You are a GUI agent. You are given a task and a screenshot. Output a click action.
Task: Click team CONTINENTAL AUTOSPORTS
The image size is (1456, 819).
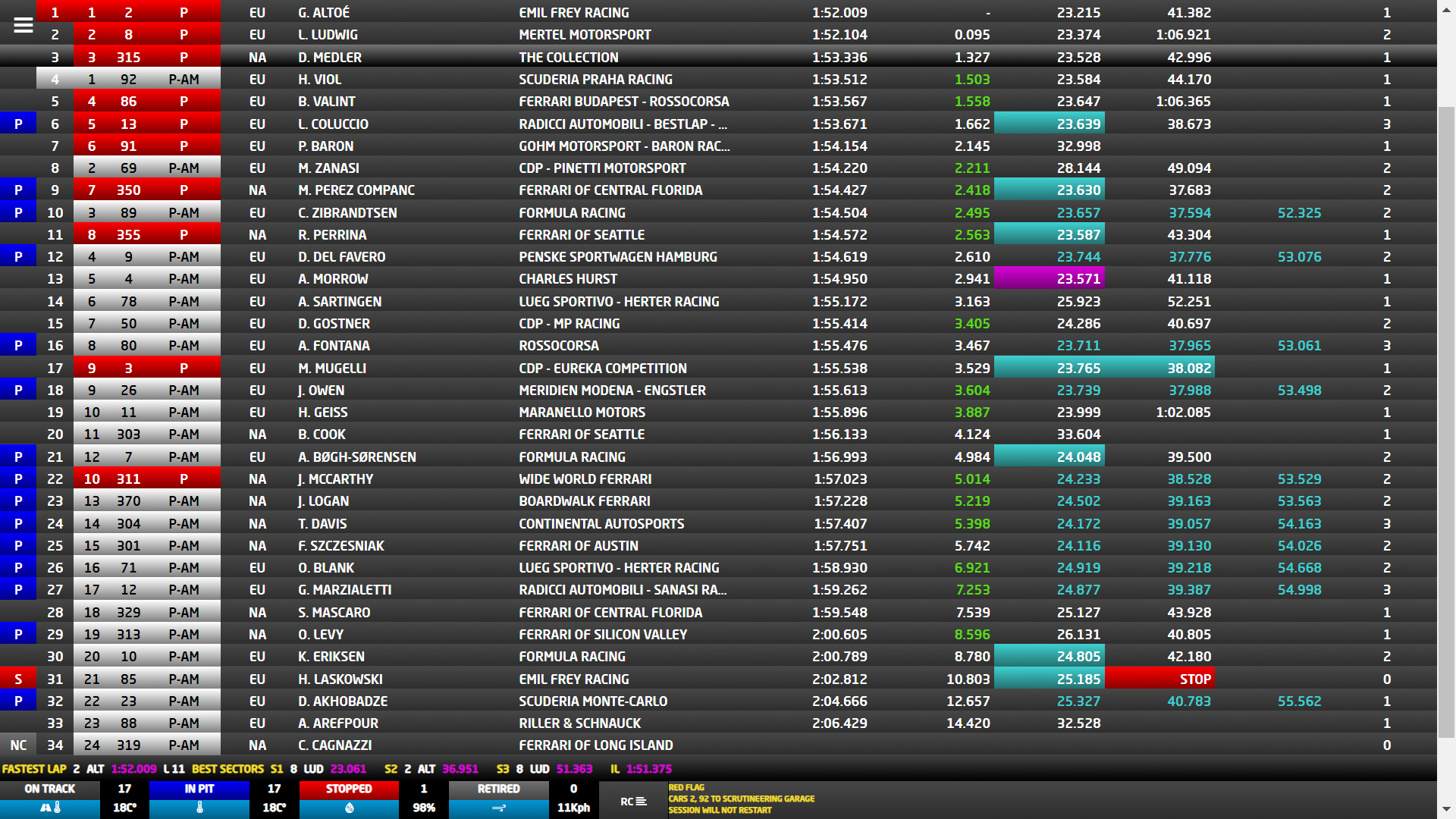(601, 523)
